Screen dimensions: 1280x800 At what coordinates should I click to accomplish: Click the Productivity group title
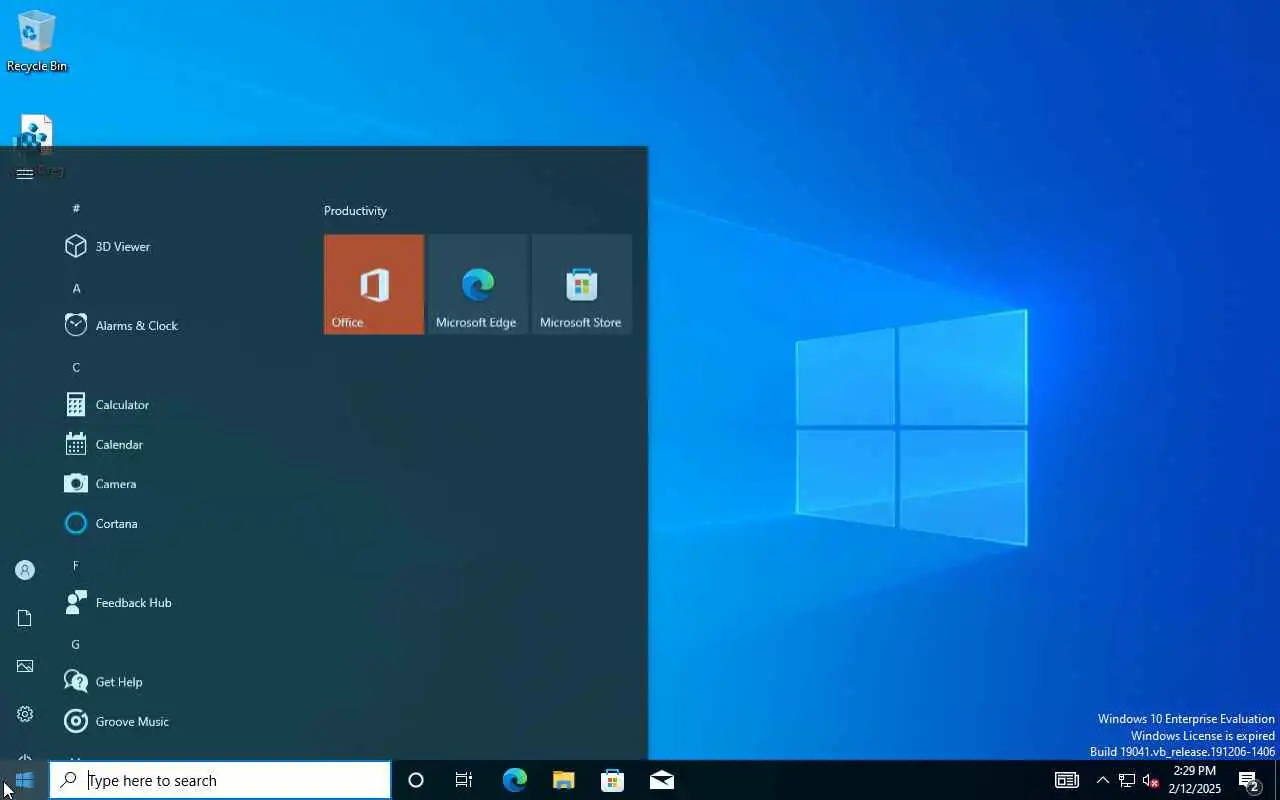355,210
